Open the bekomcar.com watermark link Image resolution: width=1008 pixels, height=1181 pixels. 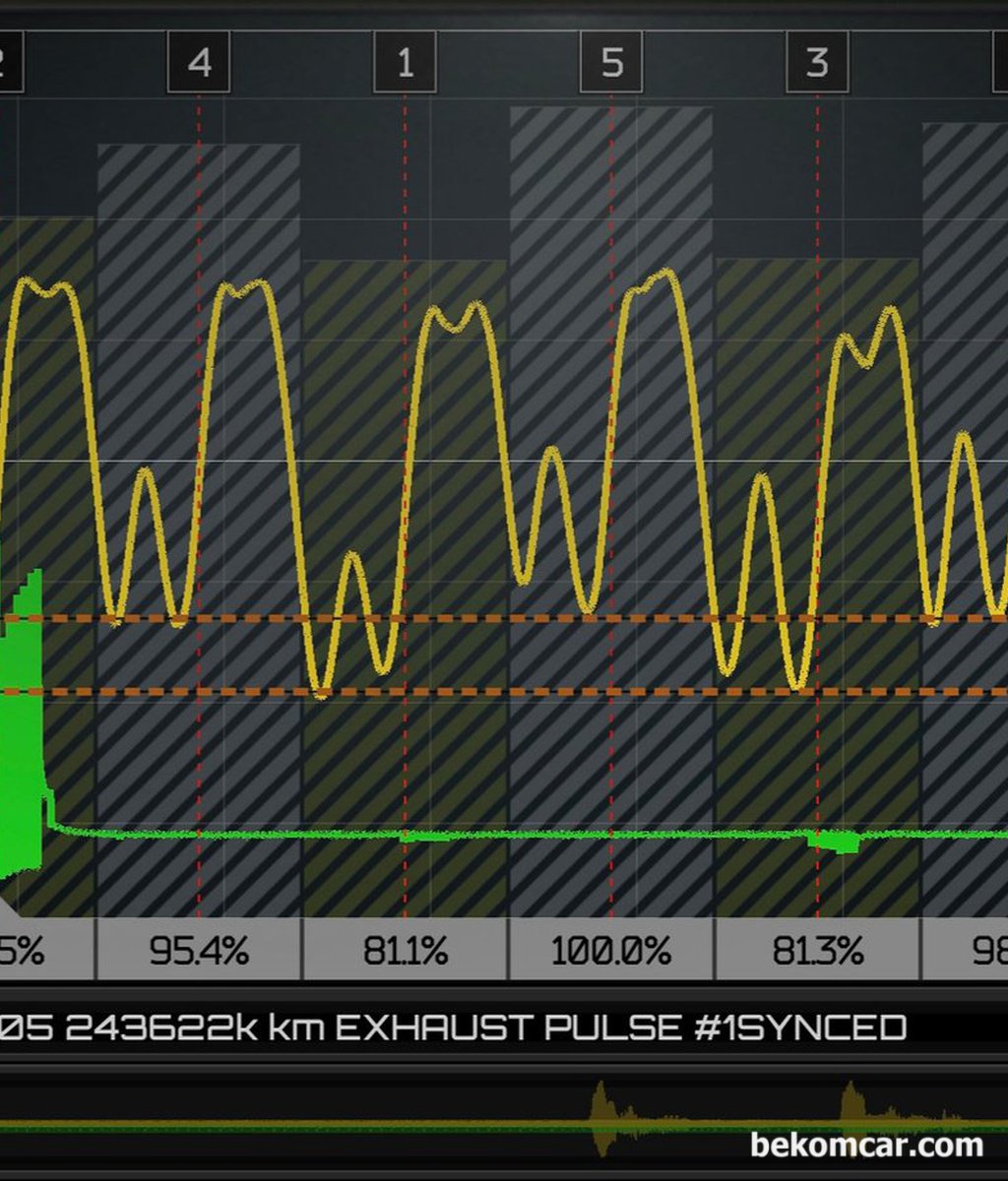[x=866, y=1146]
